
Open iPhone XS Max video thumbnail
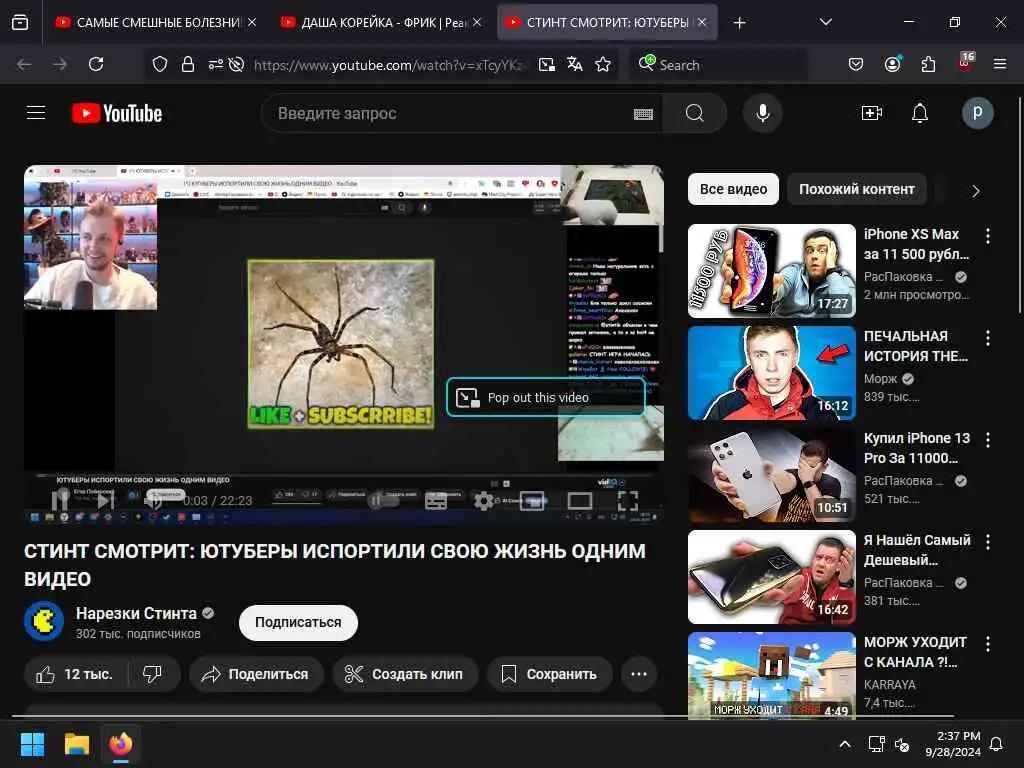click(x=771, y=271)
